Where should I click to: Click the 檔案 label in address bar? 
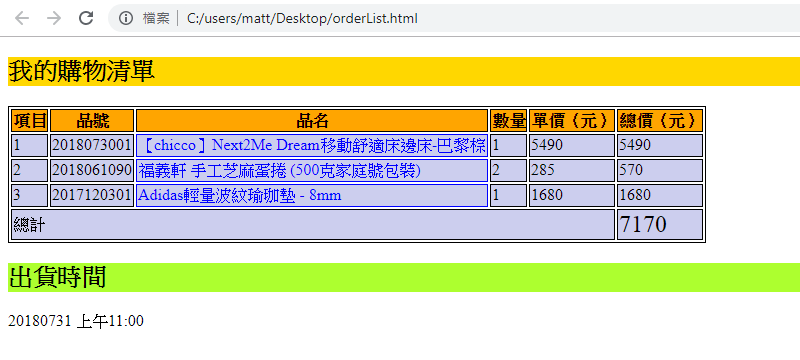pos(156,19)
